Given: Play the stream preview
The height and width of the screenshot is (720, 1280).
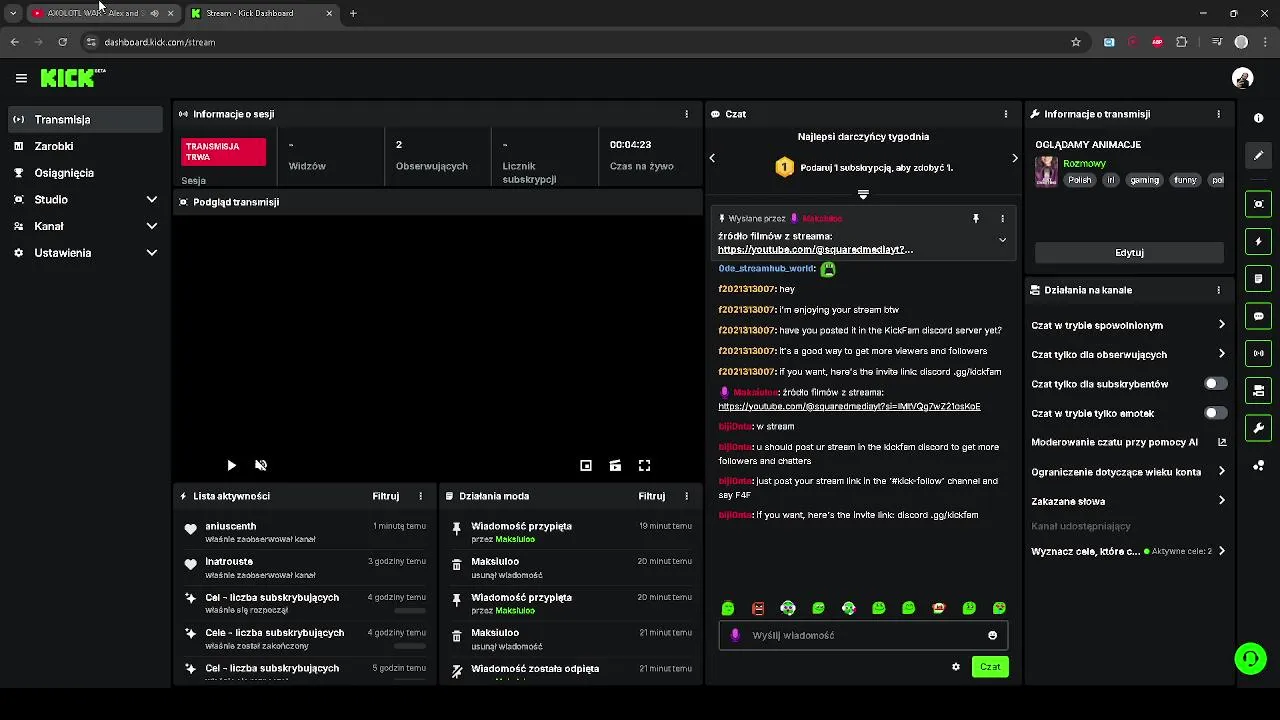Looking at the screenshot, I should (x=231, y=465).
